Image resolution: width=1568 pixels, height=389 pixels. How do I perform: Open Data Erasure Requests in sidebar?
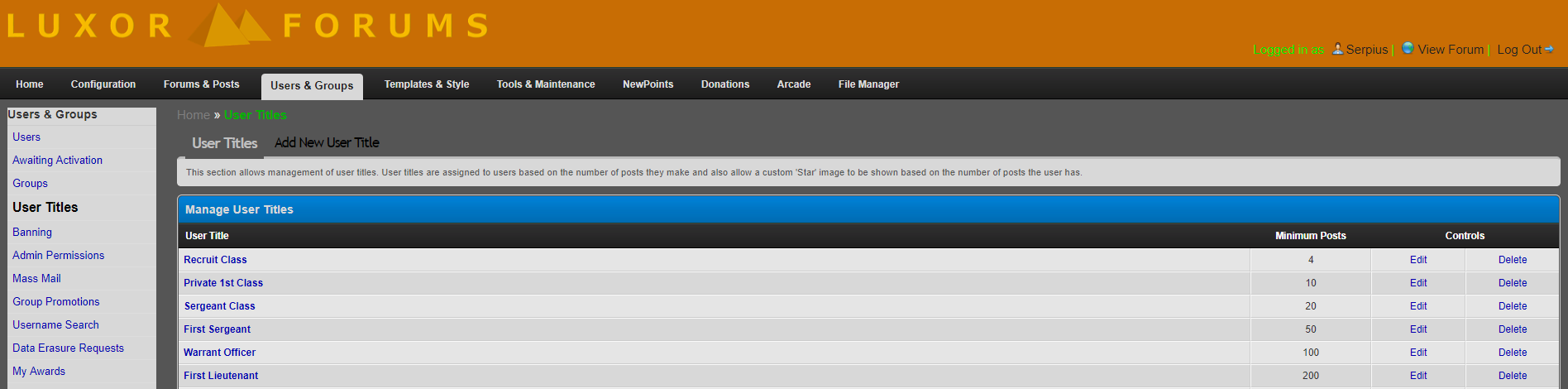point(68,348)
